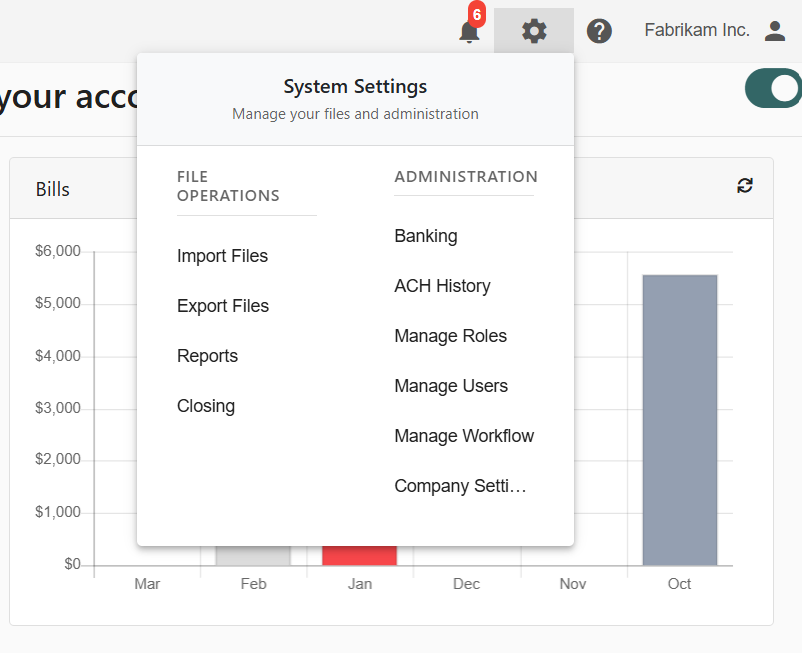Click the red notification count badge
Image resolution: width=802 pixels, height=653 pixels.
477,16
